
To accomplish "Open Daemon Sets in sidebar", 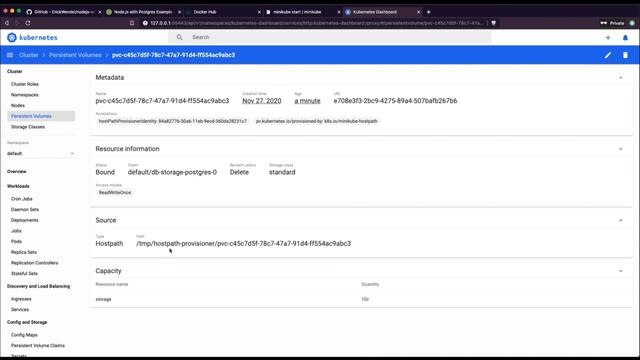I will click(x=25, y=209).
